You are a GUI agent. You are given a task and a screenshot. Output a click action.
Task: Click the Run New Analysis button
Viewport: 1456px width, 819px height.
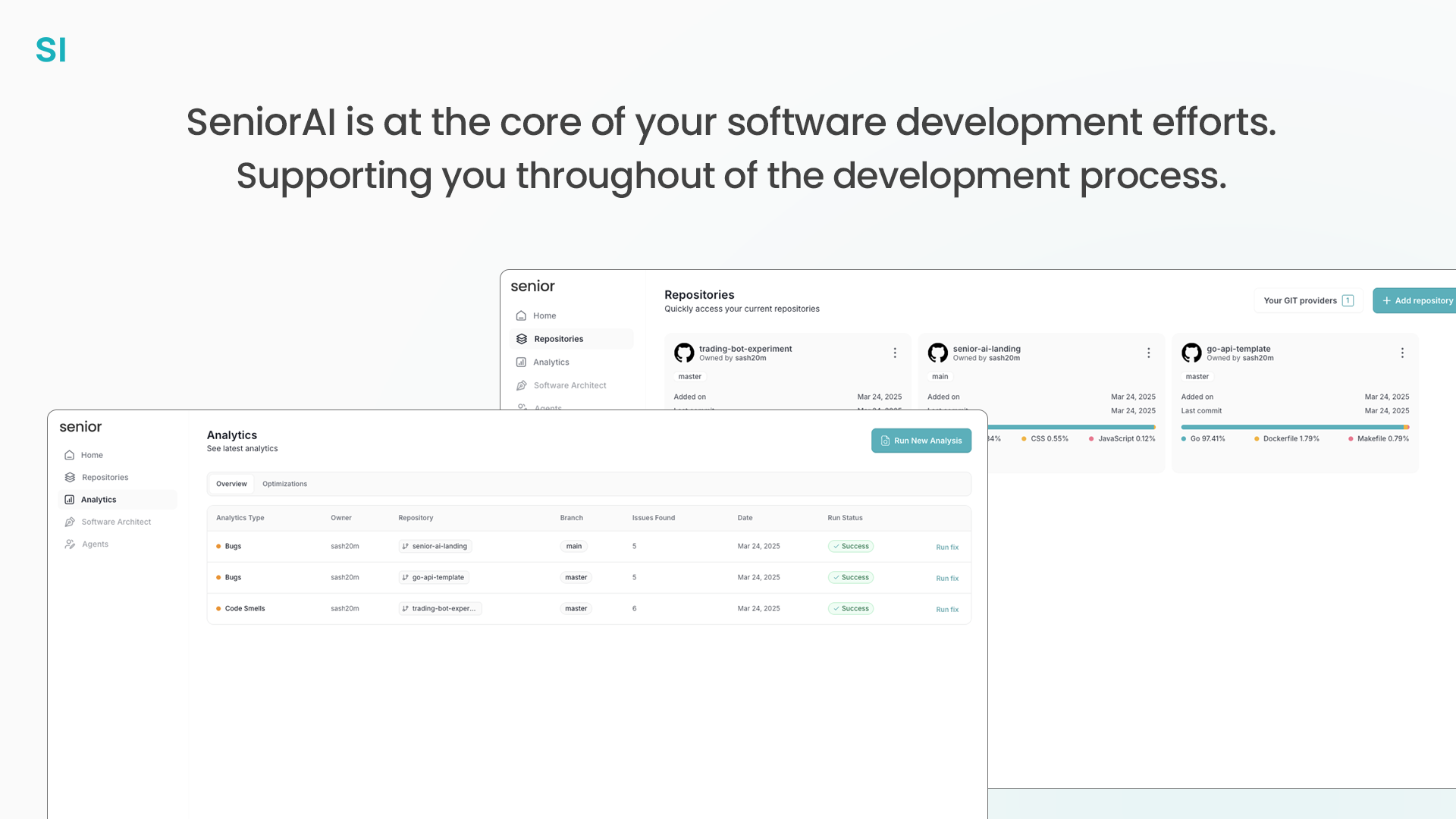coord(921,441)
